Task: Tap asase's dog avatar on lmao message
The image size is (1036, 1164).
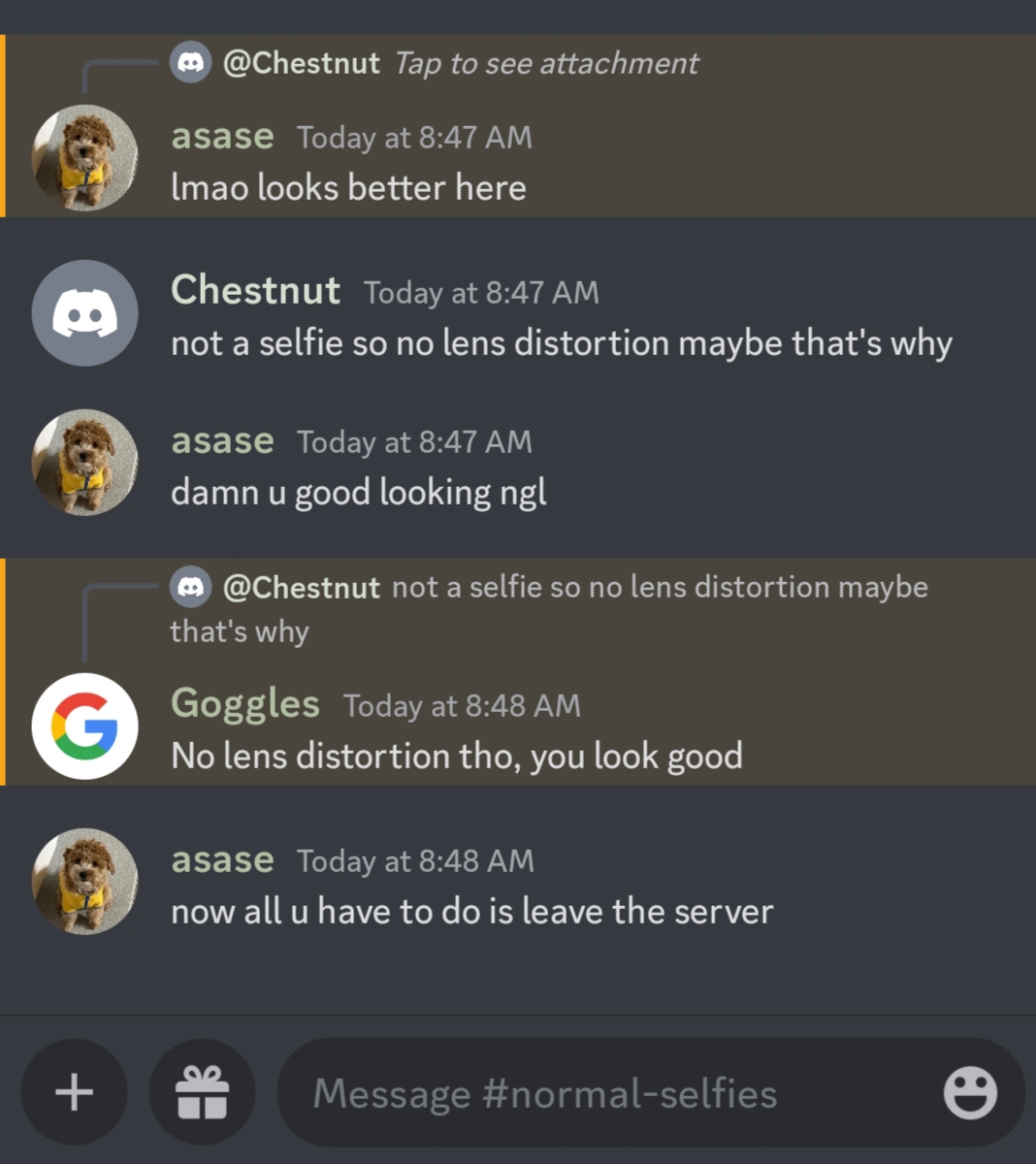Action: 84,158
